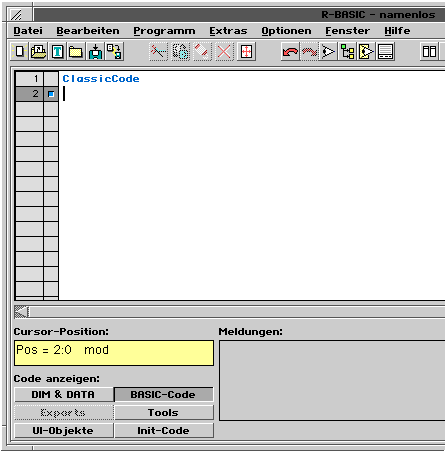Select line number 2 in gutter
This screenshot has height=452, width=446.
pyautogui.click(x=29, y=94)
